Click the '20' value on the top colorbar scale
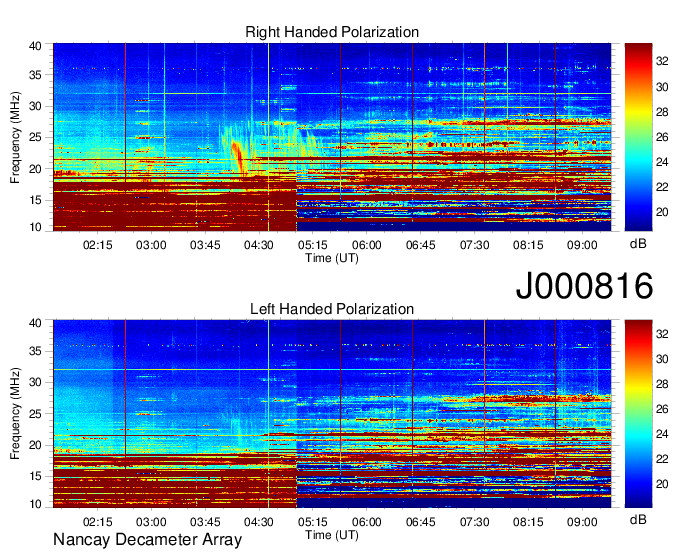Image resolution: width=680 pixels, height=552 pixels. click(662, 212)
